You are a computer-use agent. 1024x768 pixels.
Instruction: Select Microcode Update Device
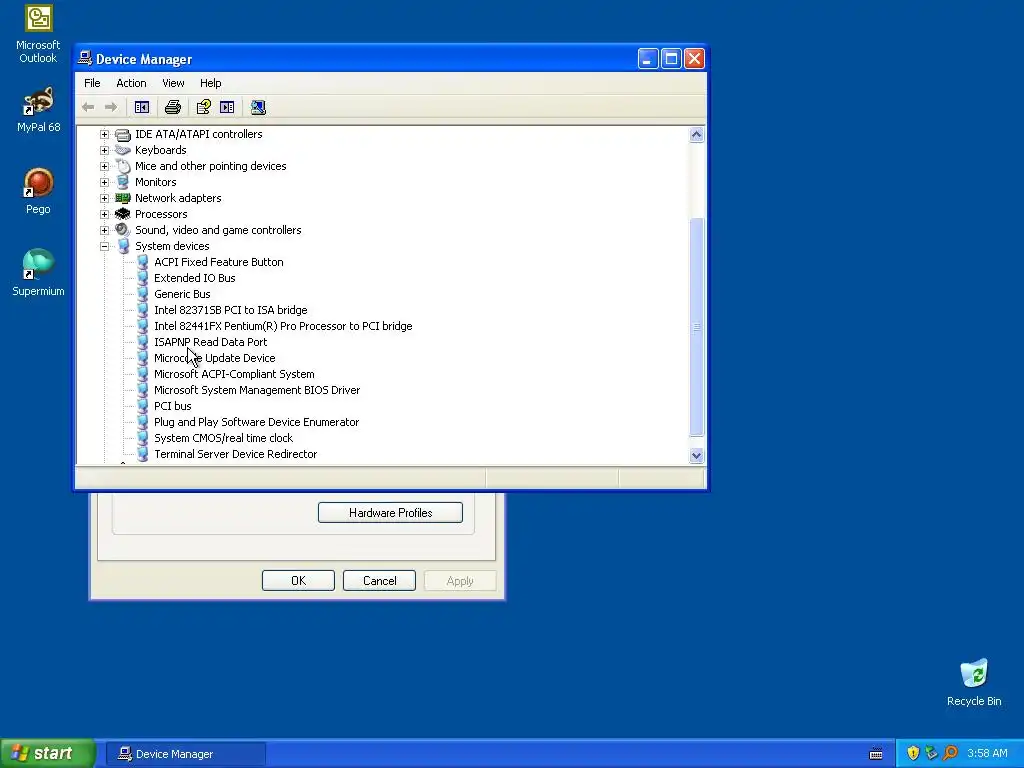coord(214,358)
